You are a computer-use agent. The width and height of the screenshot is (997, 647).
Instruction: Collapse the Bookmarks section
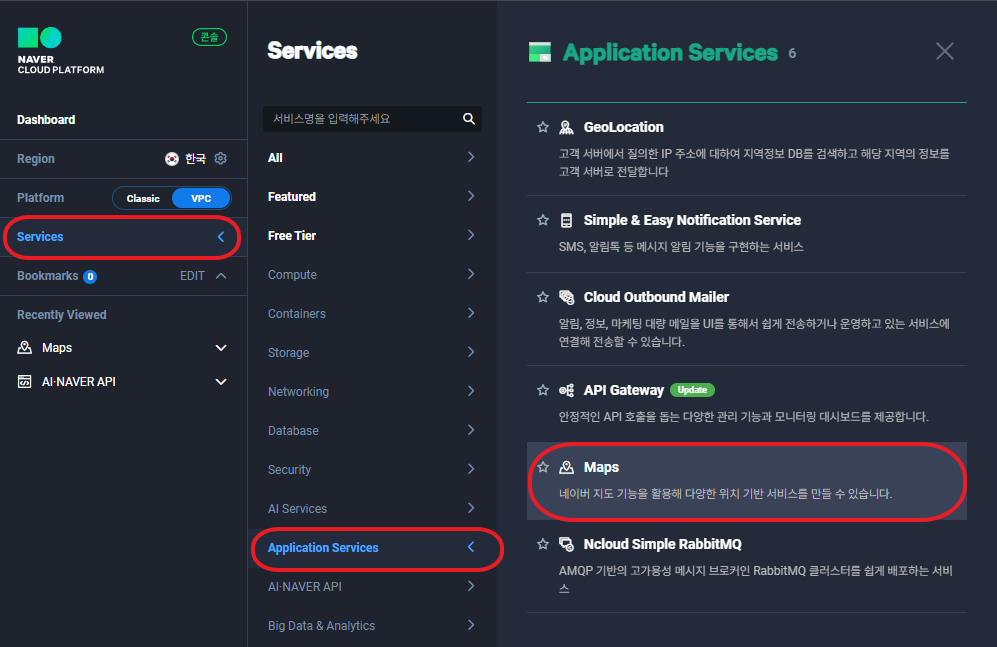[x=221, y=276]
